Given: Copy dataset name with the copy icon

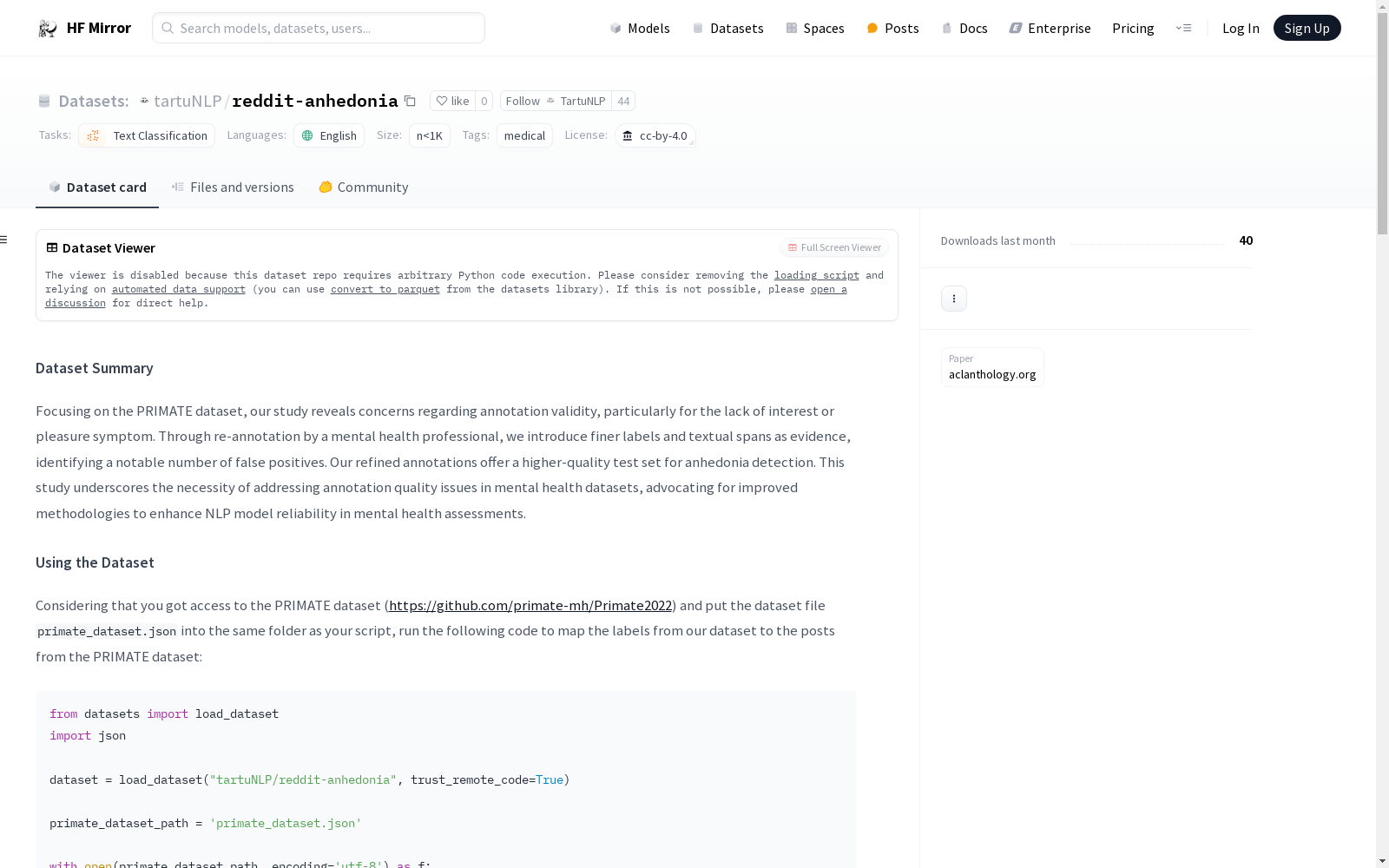Looking at the screenshot, I should [410, 102].
